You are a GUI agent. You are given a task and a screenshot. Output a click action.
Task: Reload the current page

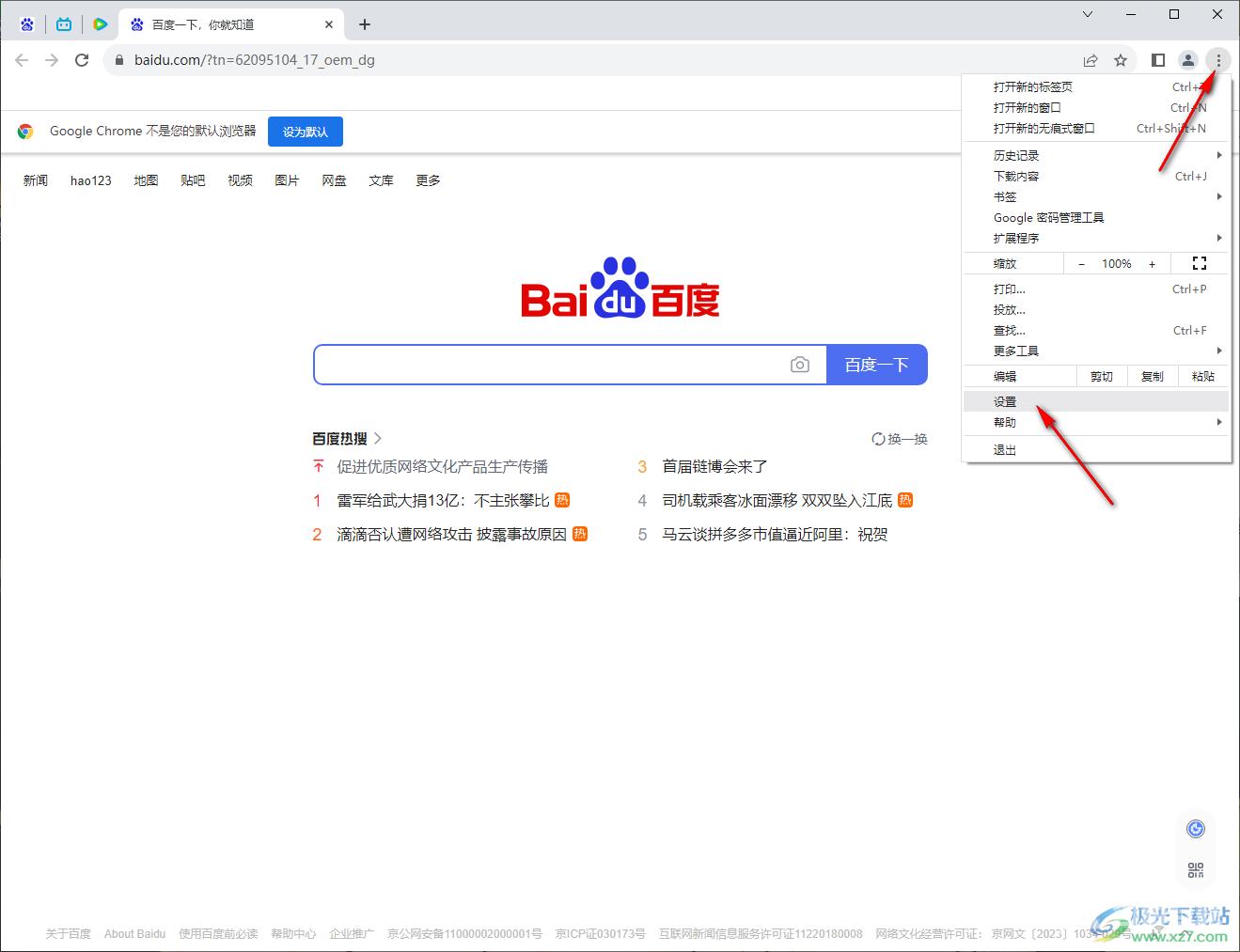[83, 60]
